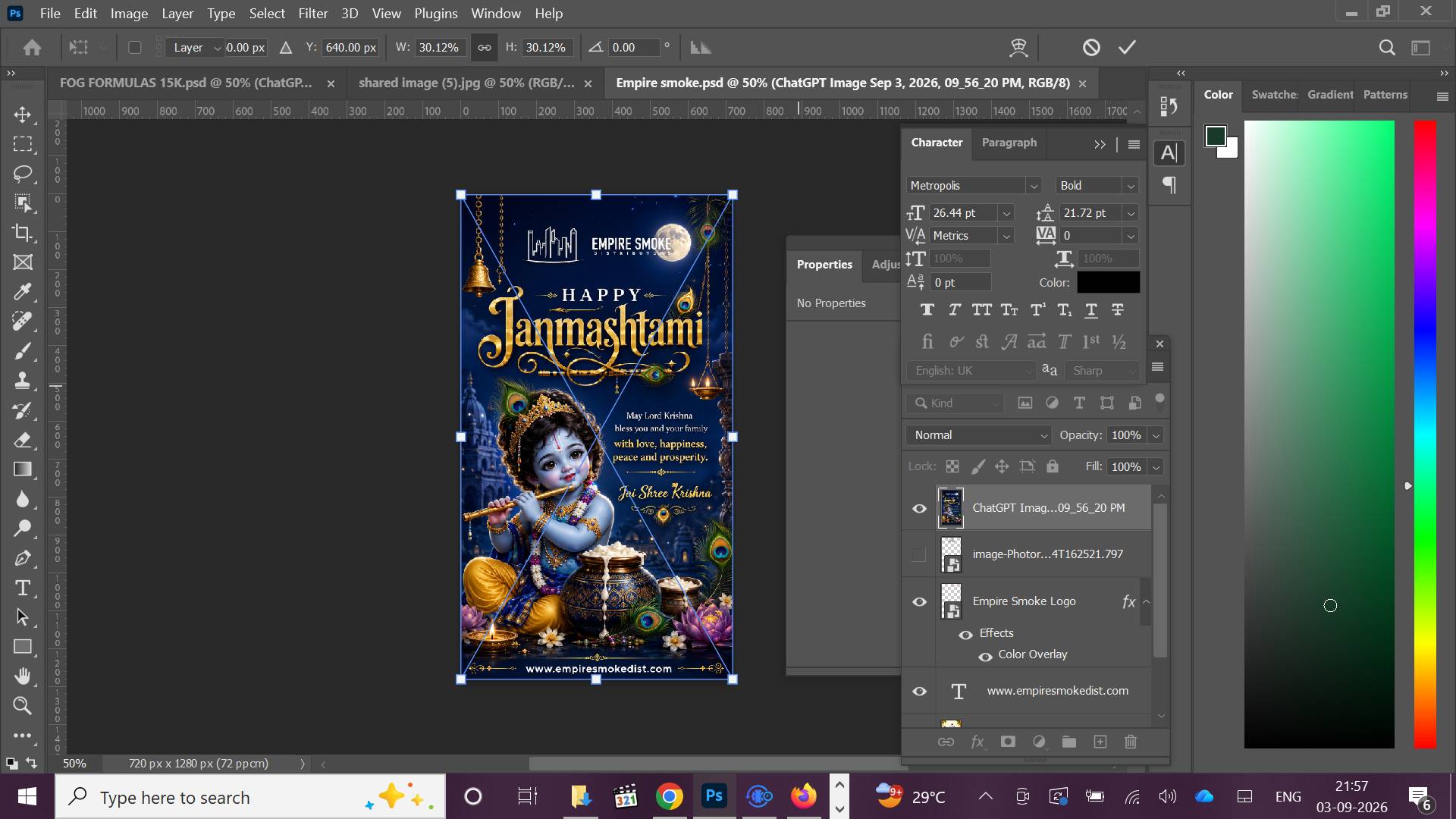Switch to the Paragraph panel tab
1456x819 pixels.
click(1009, 143)
